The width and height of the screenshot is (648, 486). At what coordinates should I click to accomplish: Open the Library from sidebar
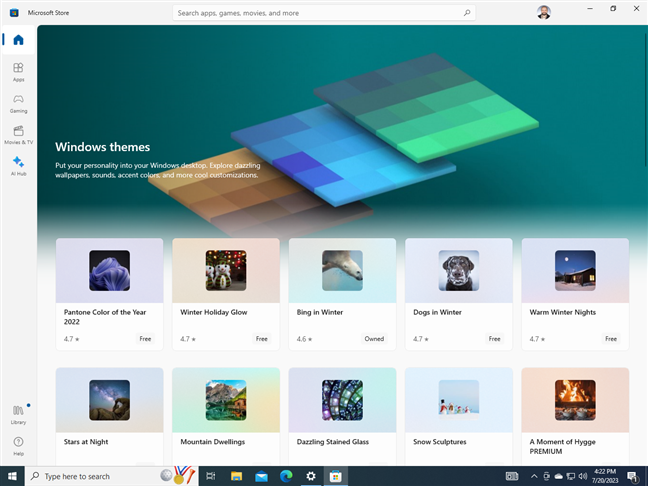18,413
